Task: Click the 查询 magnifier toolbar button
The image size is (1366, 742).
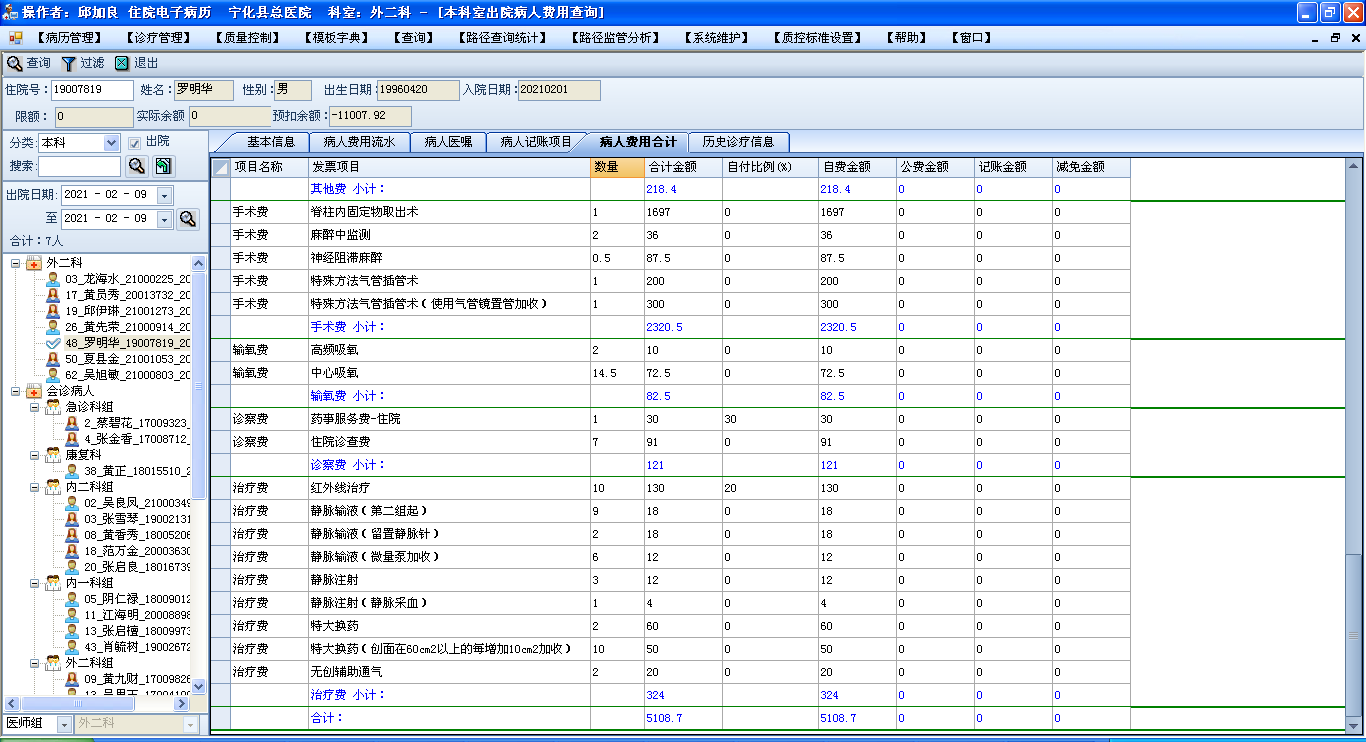Action: coord(29,63)
